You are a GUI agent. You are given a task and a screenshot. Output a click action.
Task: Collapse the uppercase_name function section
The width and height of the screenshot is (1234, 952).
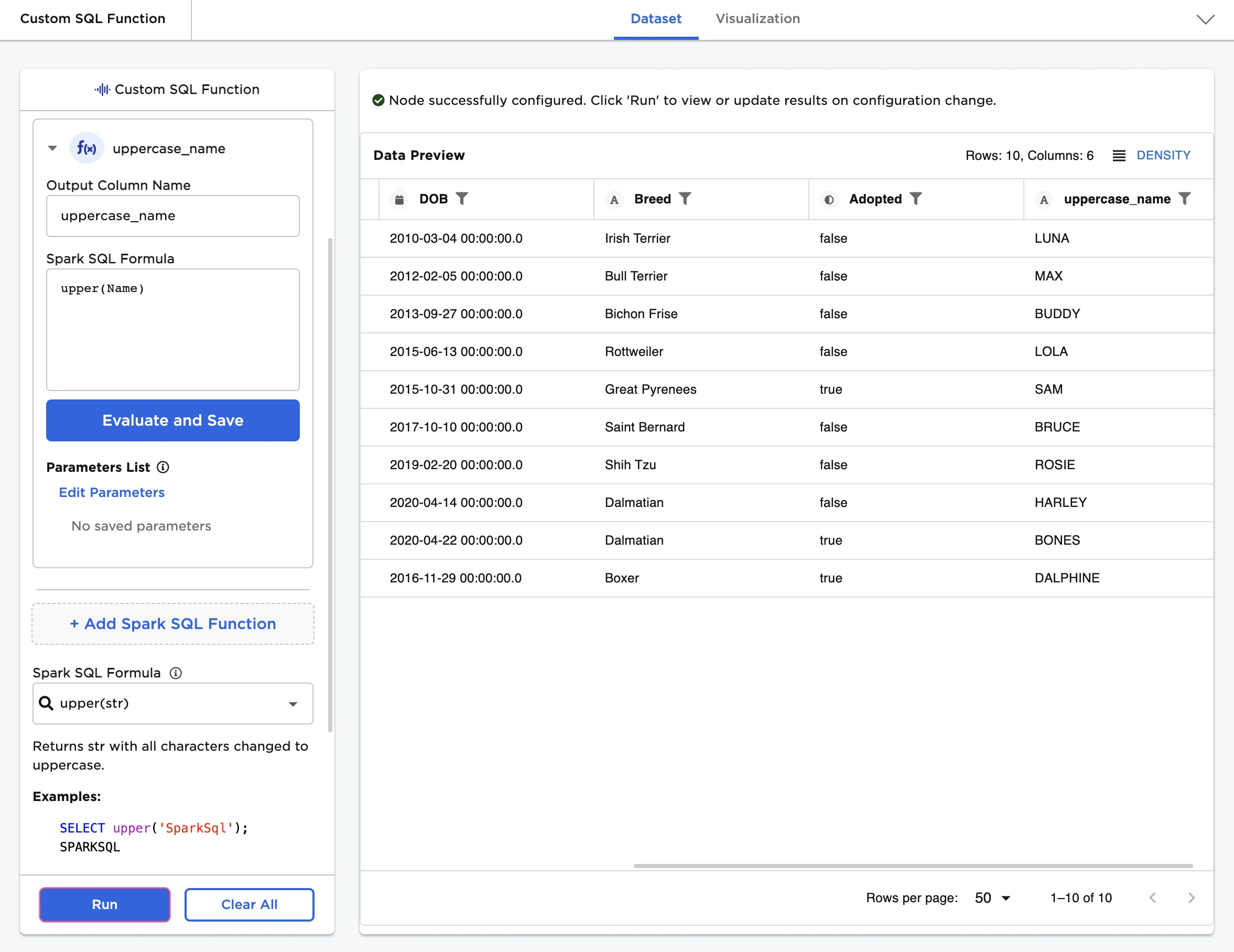52,148
